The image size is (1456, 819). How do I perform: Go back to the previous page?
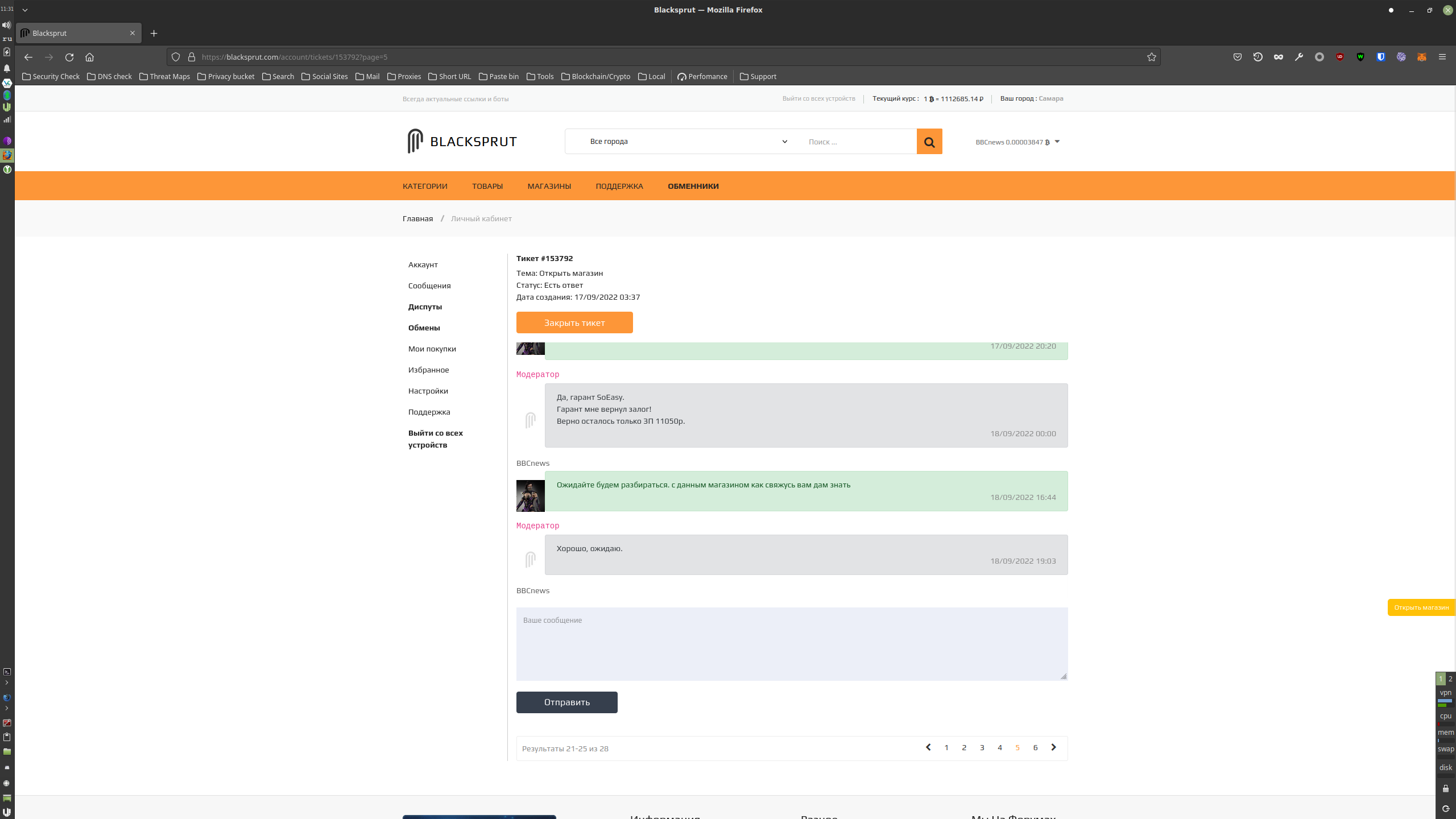[28, 57]
